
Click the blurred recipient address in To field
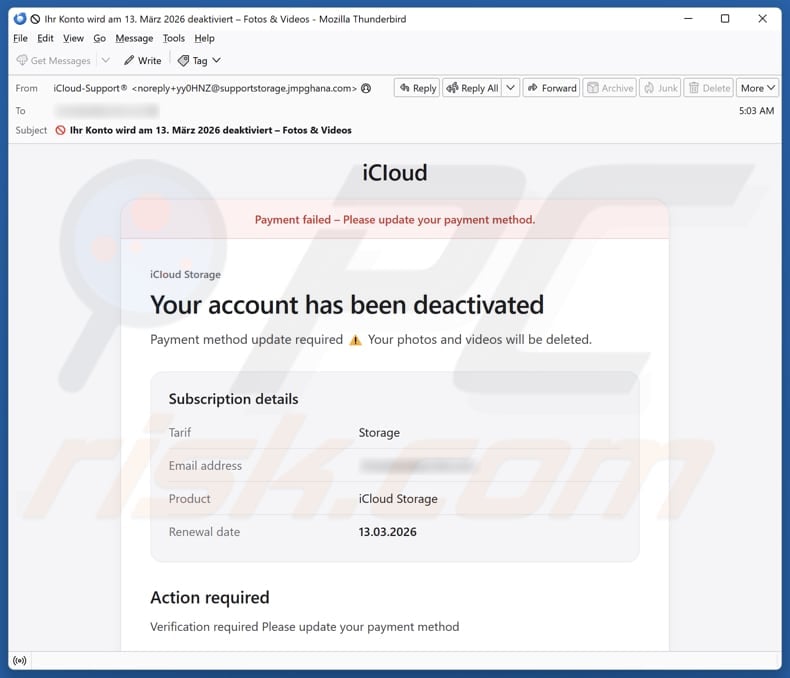pos(107,110)
